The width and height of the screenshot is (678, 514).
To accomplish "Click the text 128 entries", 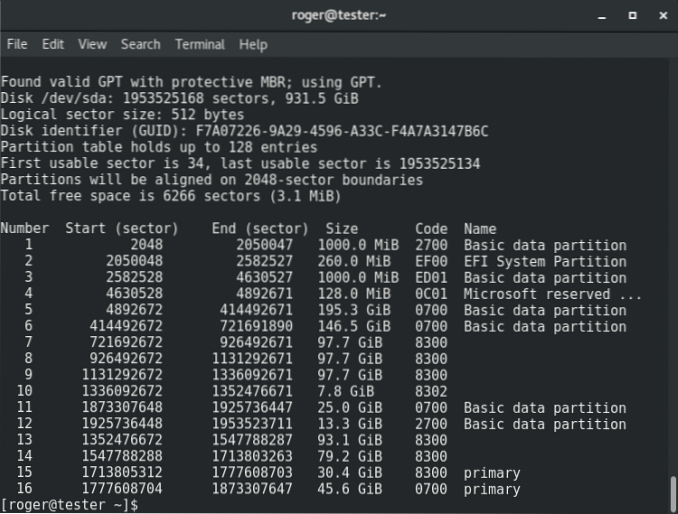I will pyautogui.click(x=273, y=147).
